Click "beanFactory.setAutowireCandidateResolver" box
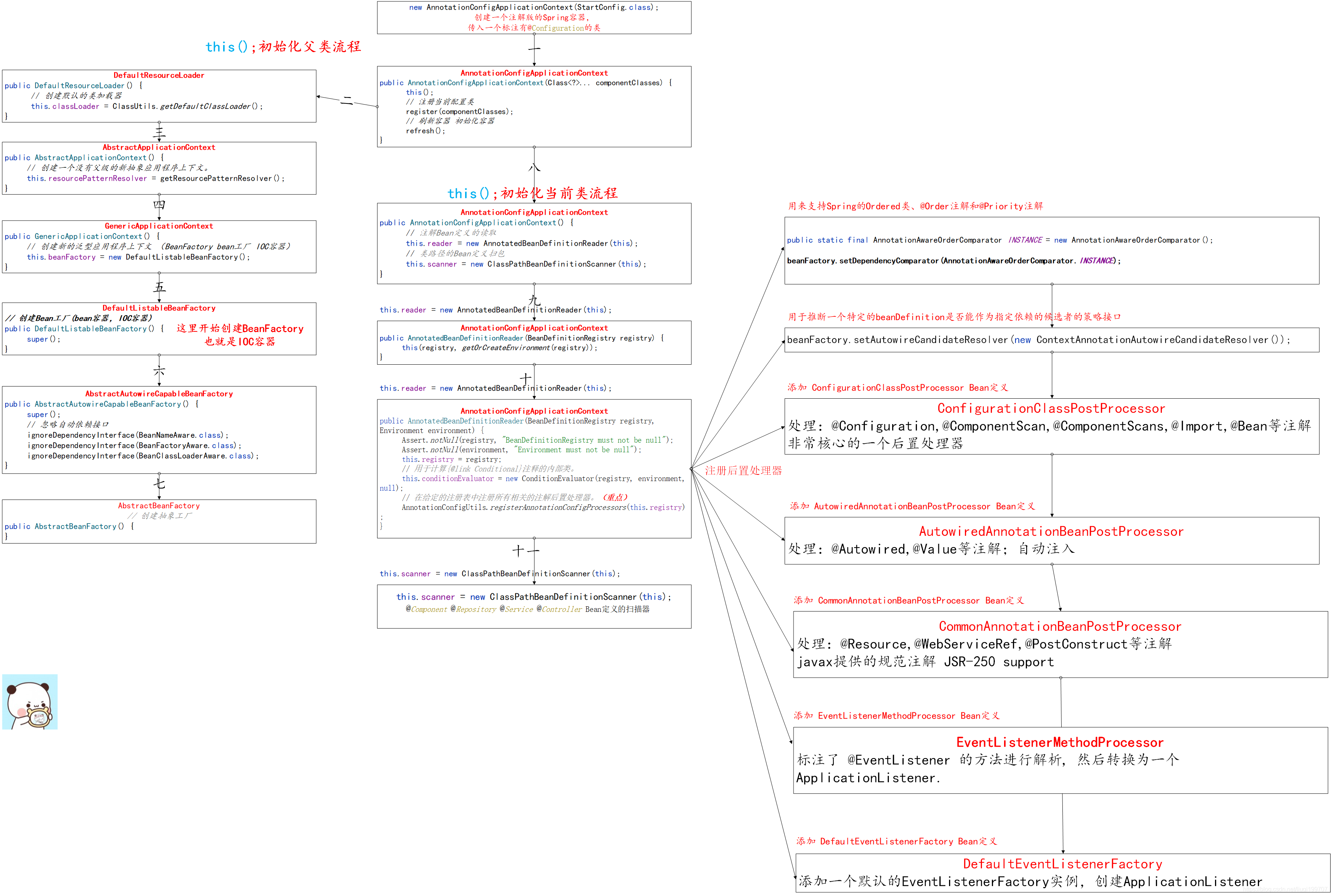 pyautogui.click(x=1052, y=340)
